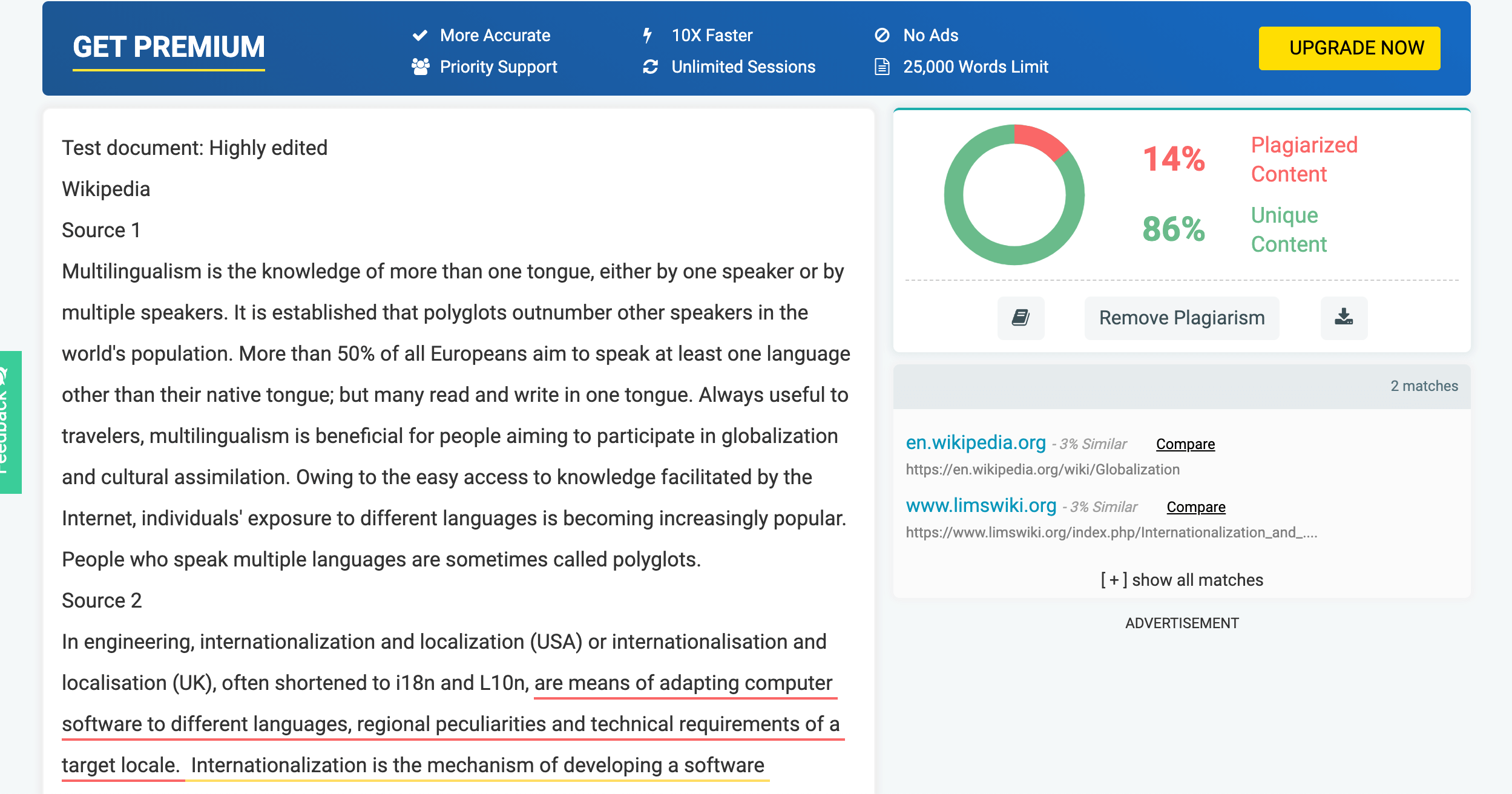Screen dimensions: 1512x794
Task: Expand show all matches
Action: tap(1182, 580)
